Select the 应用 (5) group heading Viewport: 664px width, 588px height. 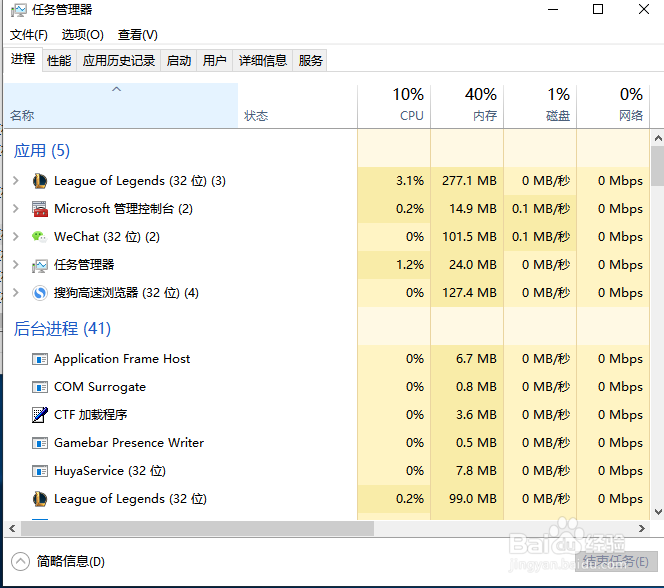click(x=42, y=151)
